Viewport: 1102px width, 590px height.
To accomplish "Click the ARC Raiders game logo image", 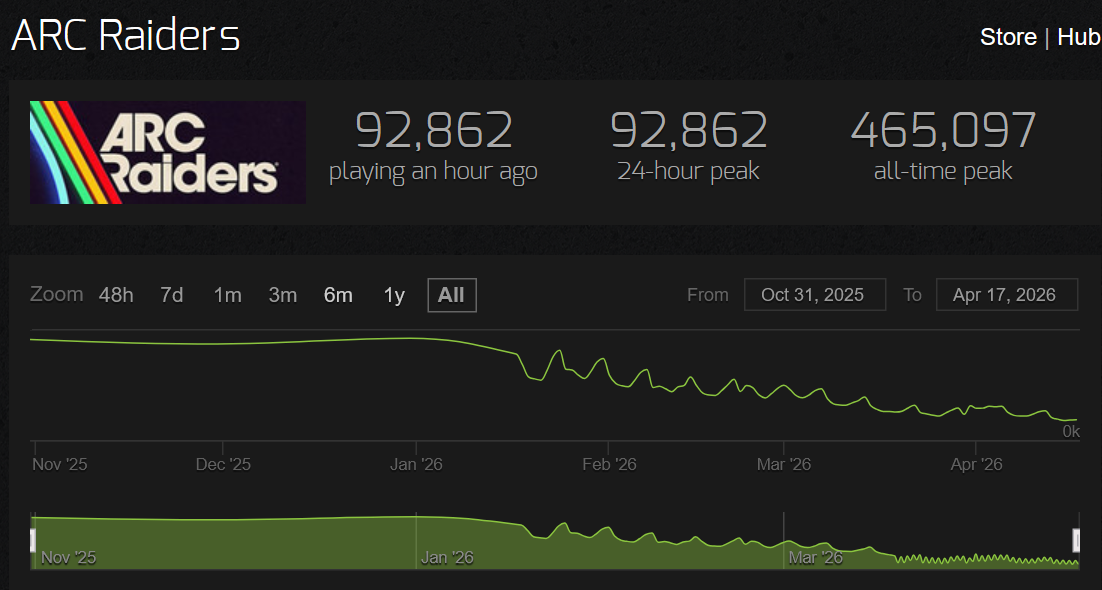I will [167, 152].
